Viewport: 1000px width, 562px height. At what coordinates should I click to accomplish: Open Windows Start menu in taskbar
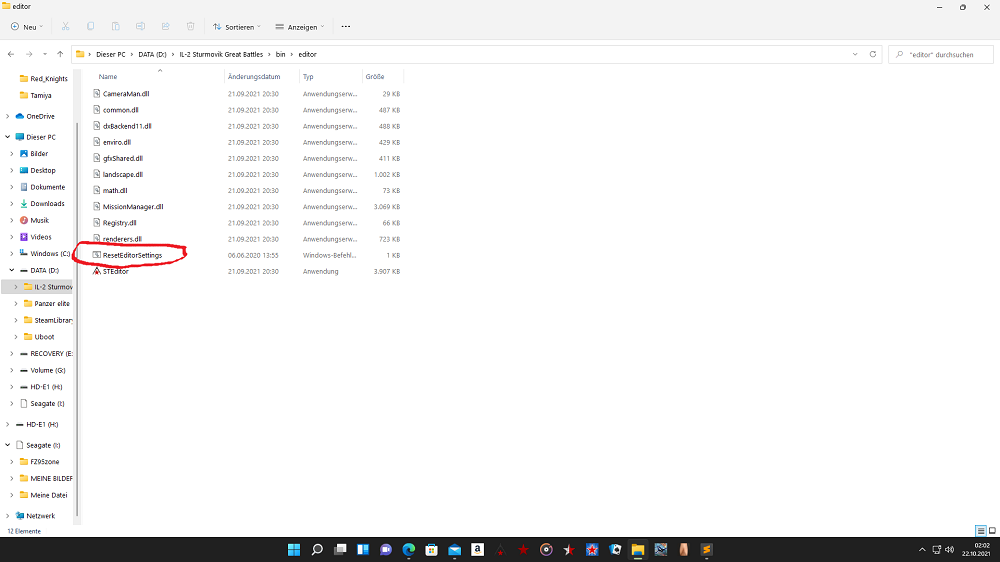(294, 549)
